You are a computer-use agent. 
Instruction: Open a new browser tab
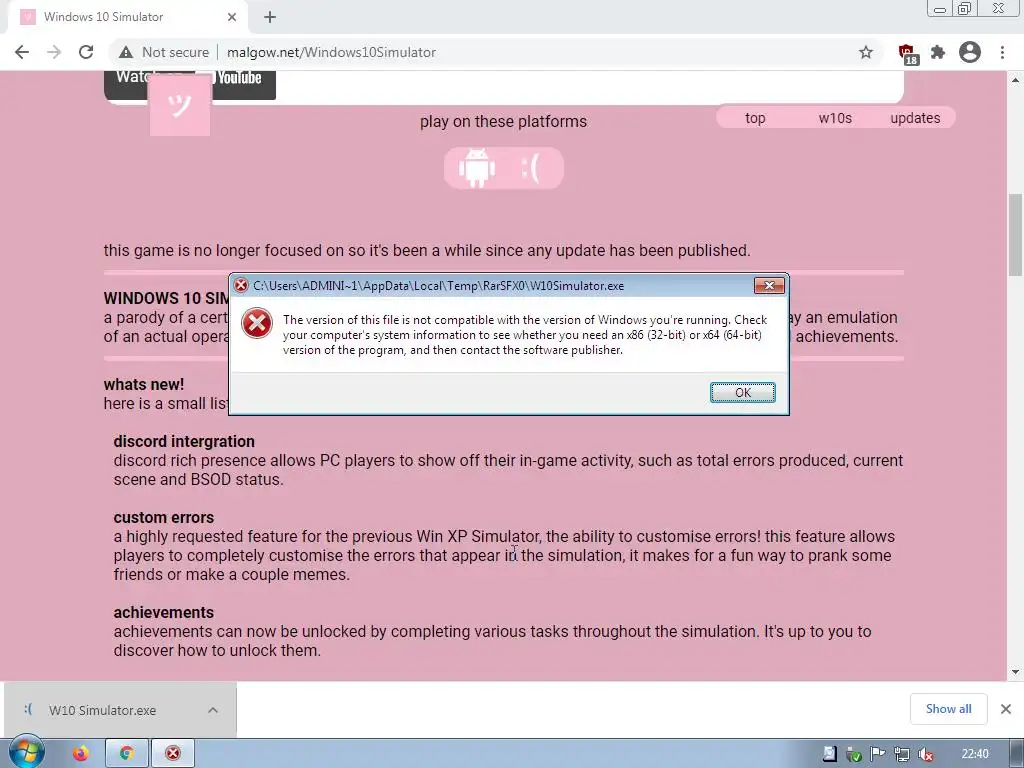point(270,17)
